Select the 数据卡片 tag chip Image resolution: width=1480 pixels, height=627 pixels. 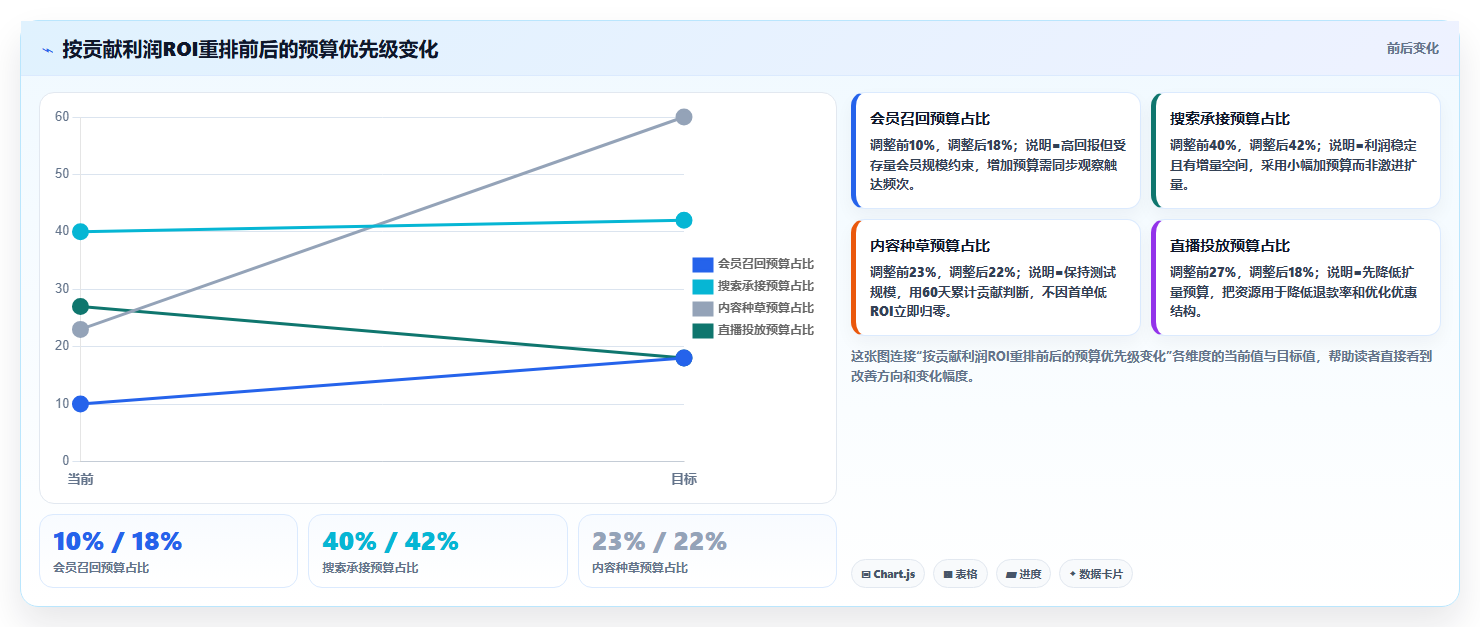1095,574
